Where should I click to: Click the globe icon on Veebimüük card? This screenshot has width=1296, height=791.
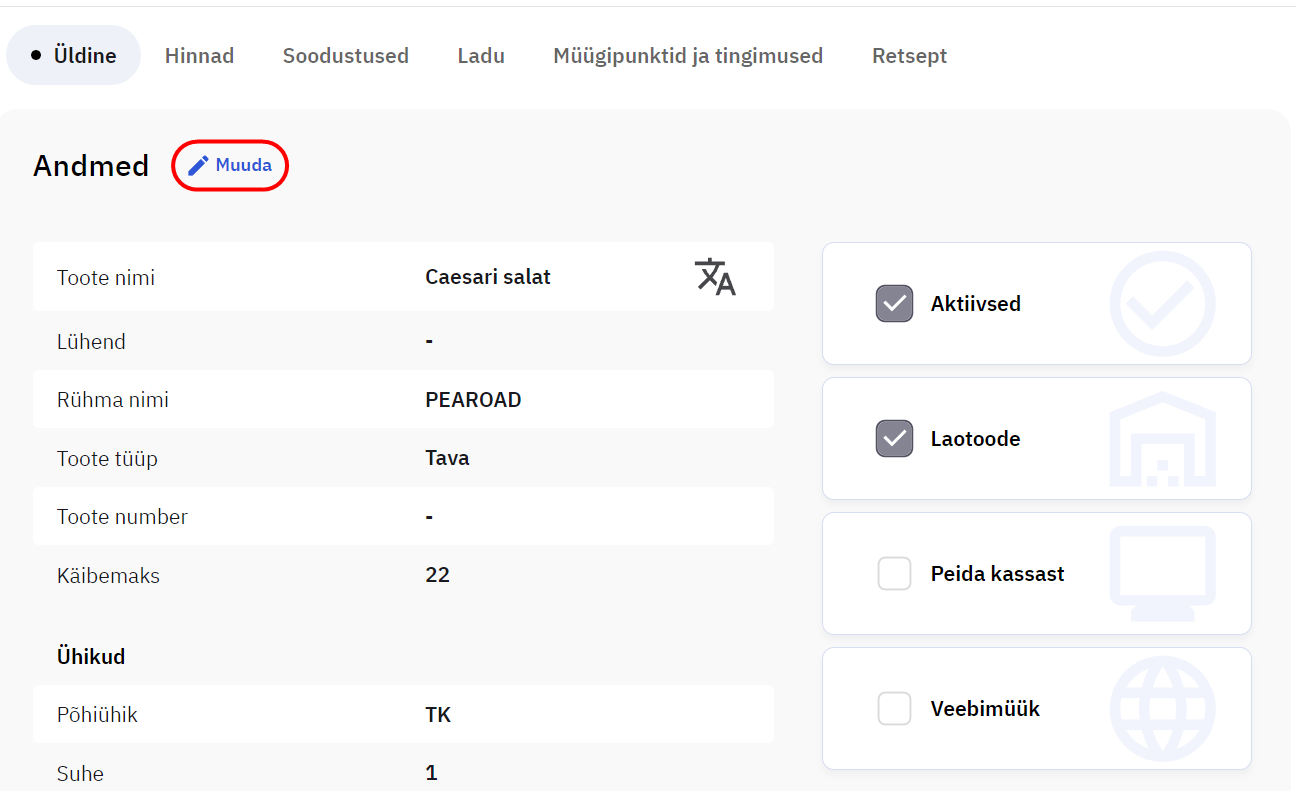coord(1162,708)
